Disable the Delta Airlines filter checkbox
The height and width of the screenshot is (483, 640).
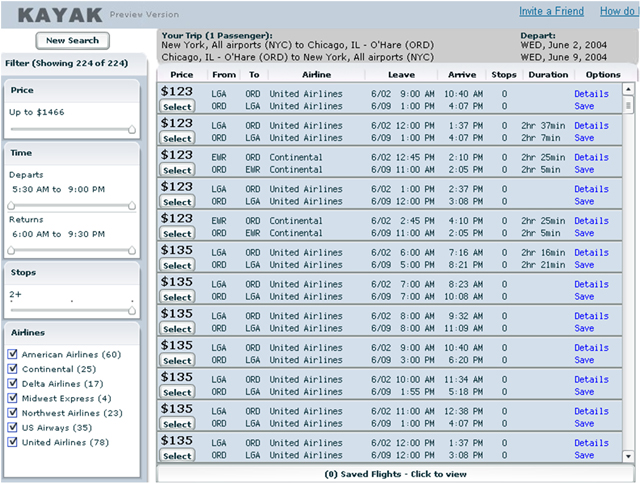(x=13, y=384)
